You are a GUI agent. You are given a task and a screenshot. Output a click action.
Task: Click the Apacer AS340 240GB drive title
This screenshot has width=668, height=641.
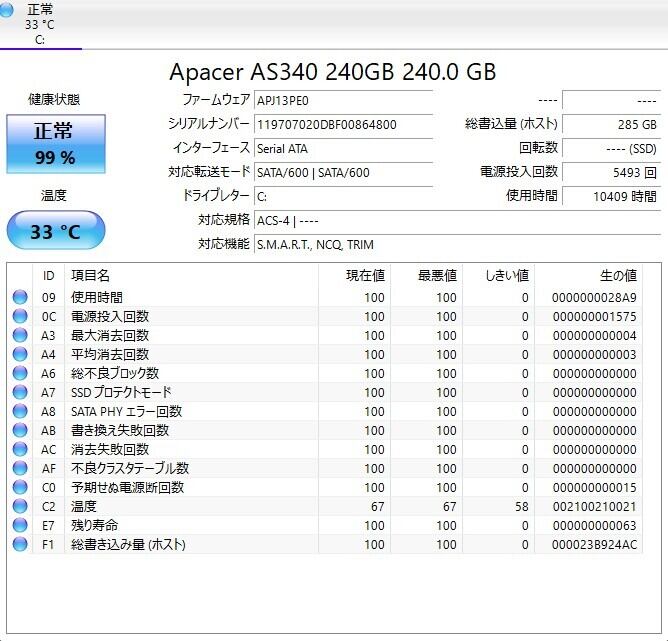click(333, 72)
